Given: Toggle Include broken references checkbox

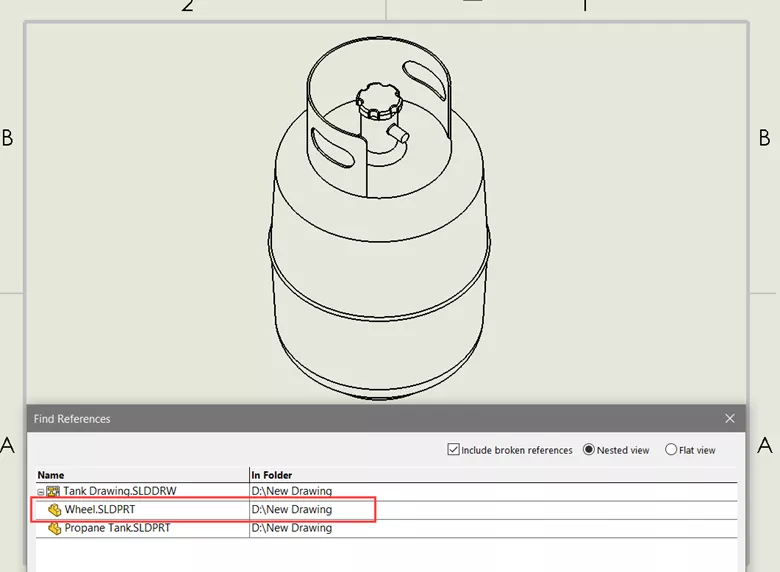Looking at the screenshot, I should 453,450.
